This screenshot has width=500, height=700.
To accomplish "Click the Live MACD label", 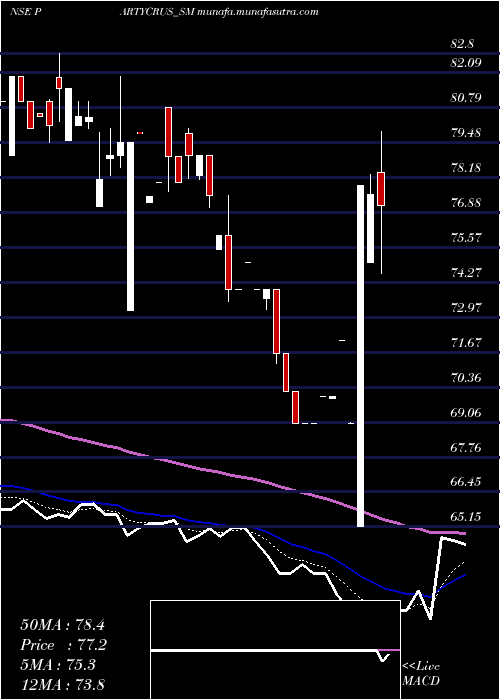I will tap(421, 674).
